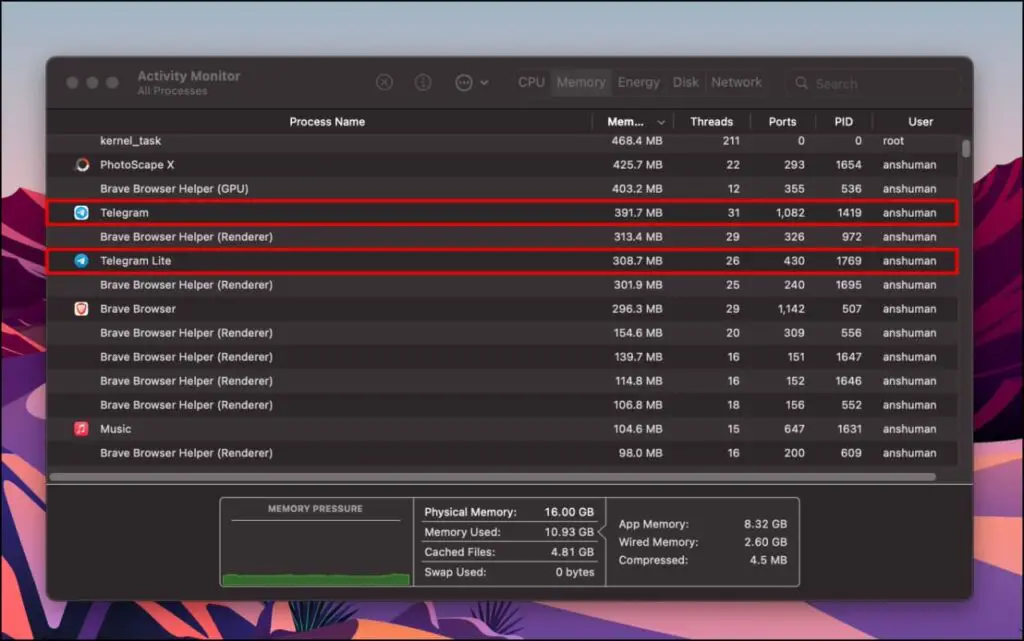Click the PhotoScape X app icon
The width and height of the screenshot is (1024, 641).
82,165
